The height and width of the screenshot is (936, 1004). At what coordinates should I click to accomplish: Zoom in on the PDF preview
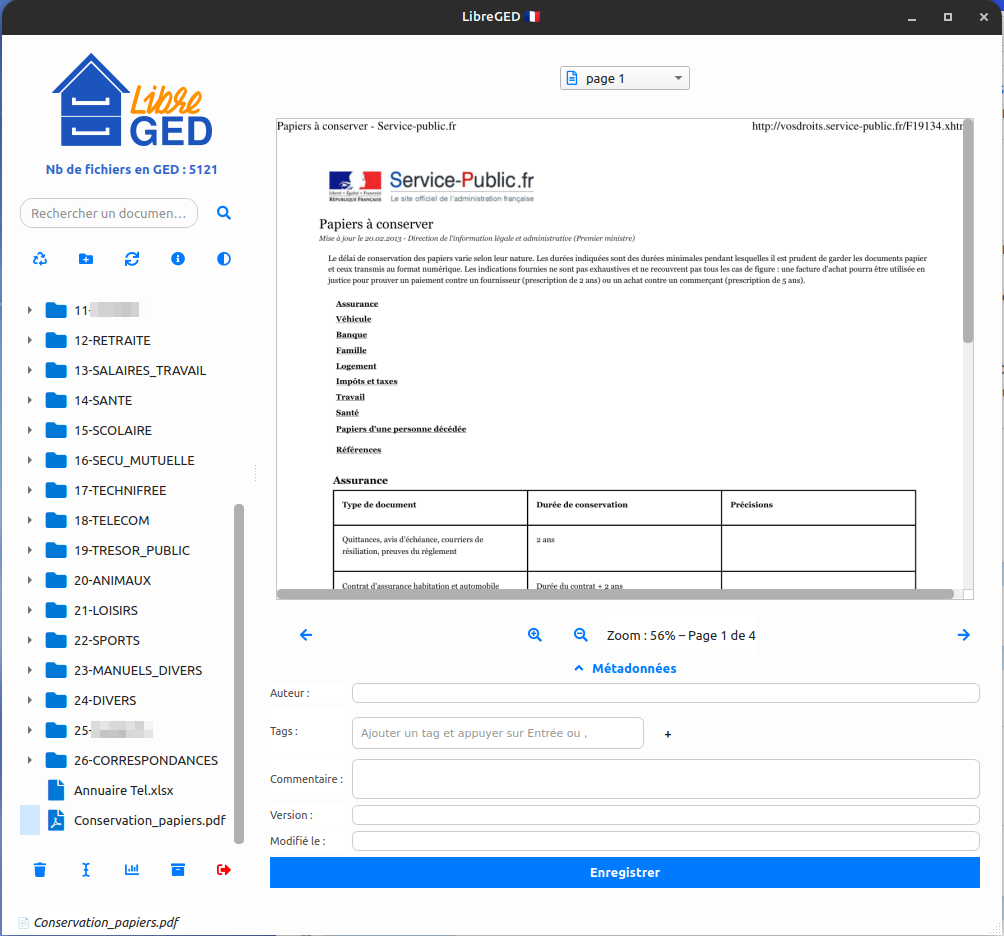(535, 635)
